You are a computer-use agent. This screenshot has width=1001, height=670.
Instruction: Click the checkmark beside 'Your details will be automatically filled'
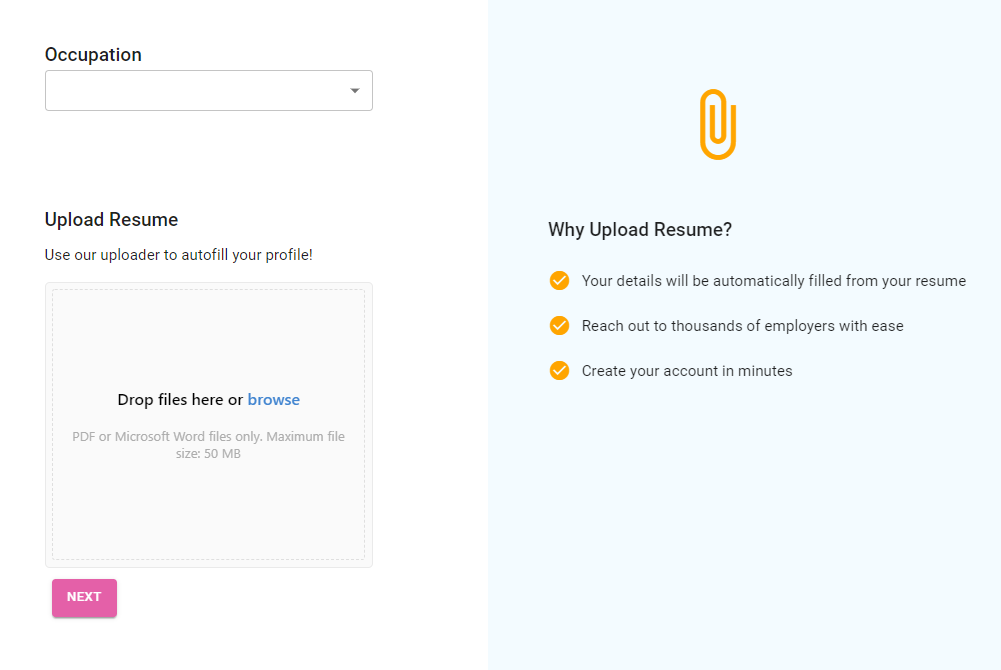point(559,280)
